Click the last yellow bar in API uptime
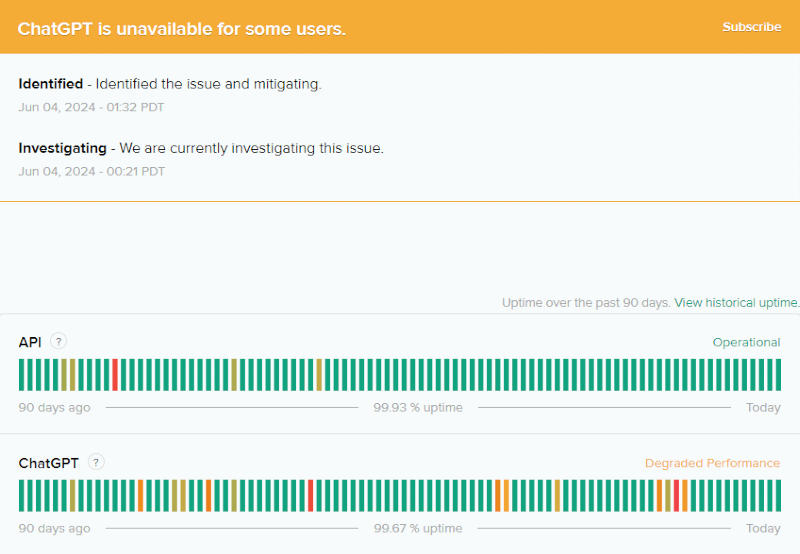Screen dimensions: 800x554 319,375
